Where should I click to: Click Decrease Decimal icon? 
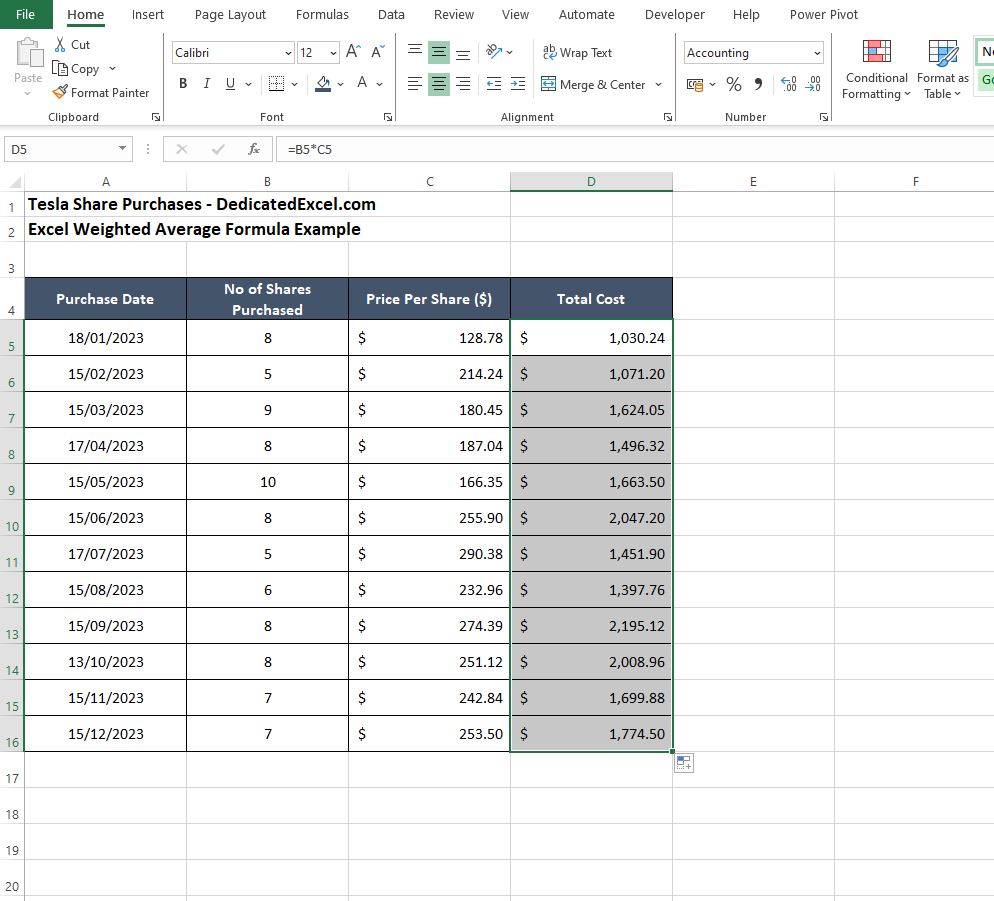pos(813,84)
